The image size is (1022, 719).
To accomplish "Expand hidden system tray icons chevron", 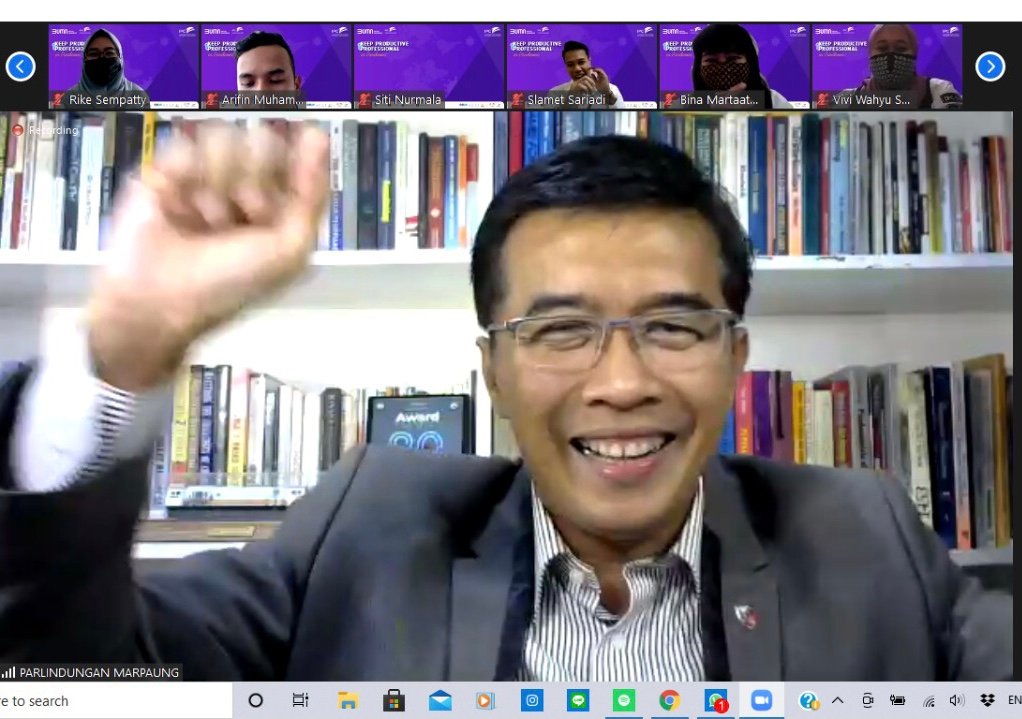I will point(838,701).
